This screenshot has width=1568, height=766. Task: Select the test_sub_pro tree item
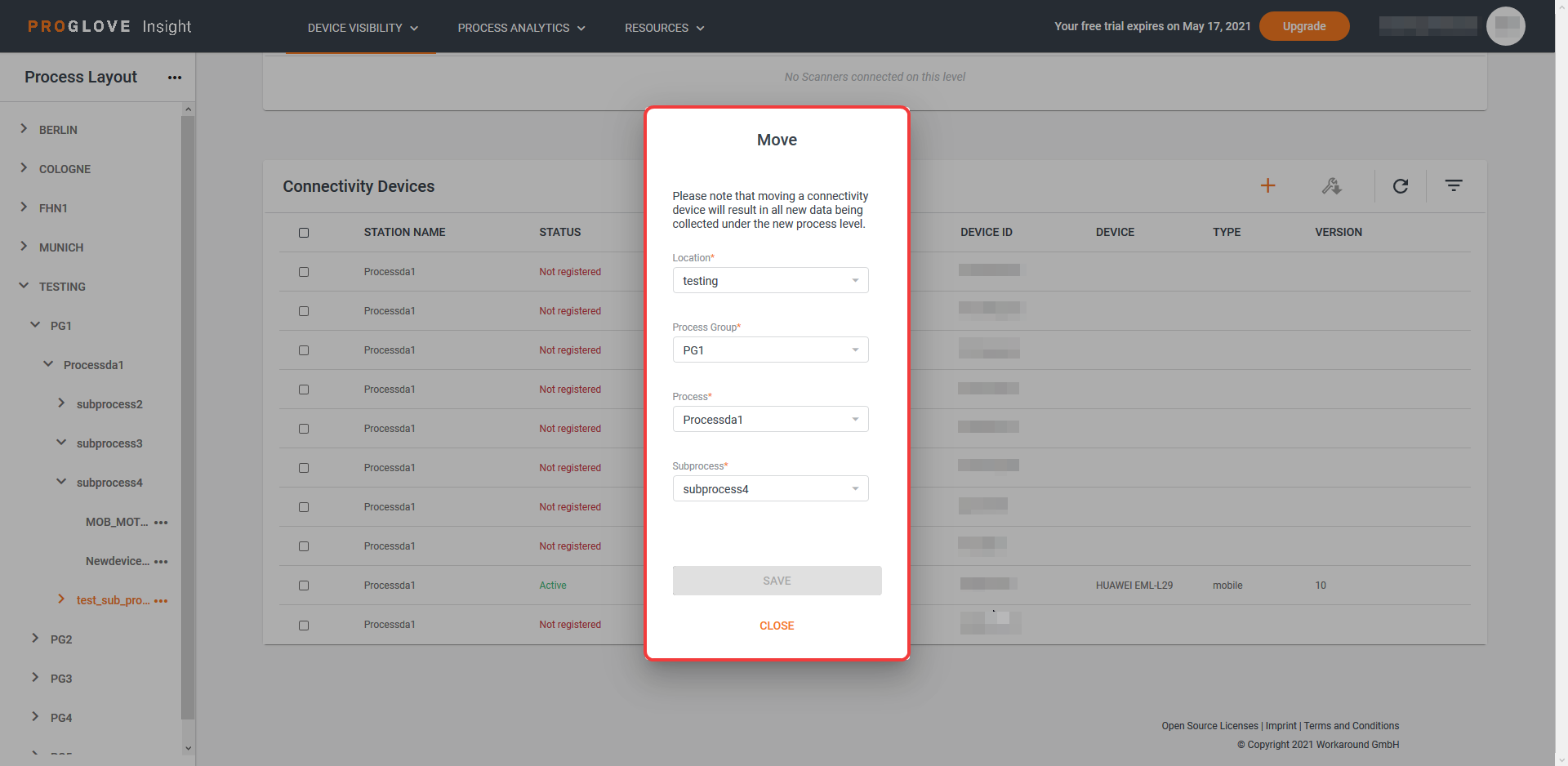[x=113, y=600]
